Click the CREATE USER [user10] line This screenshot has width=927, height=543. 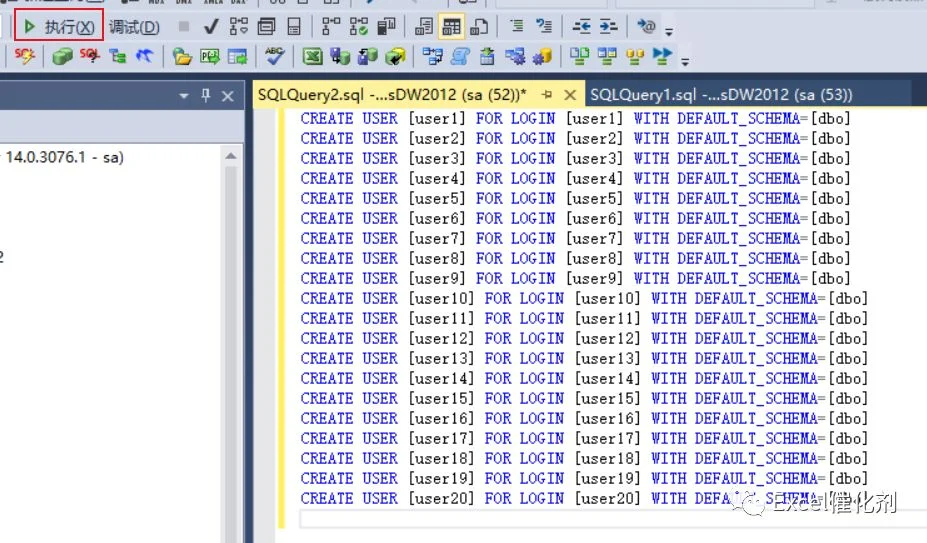point(584,298)
